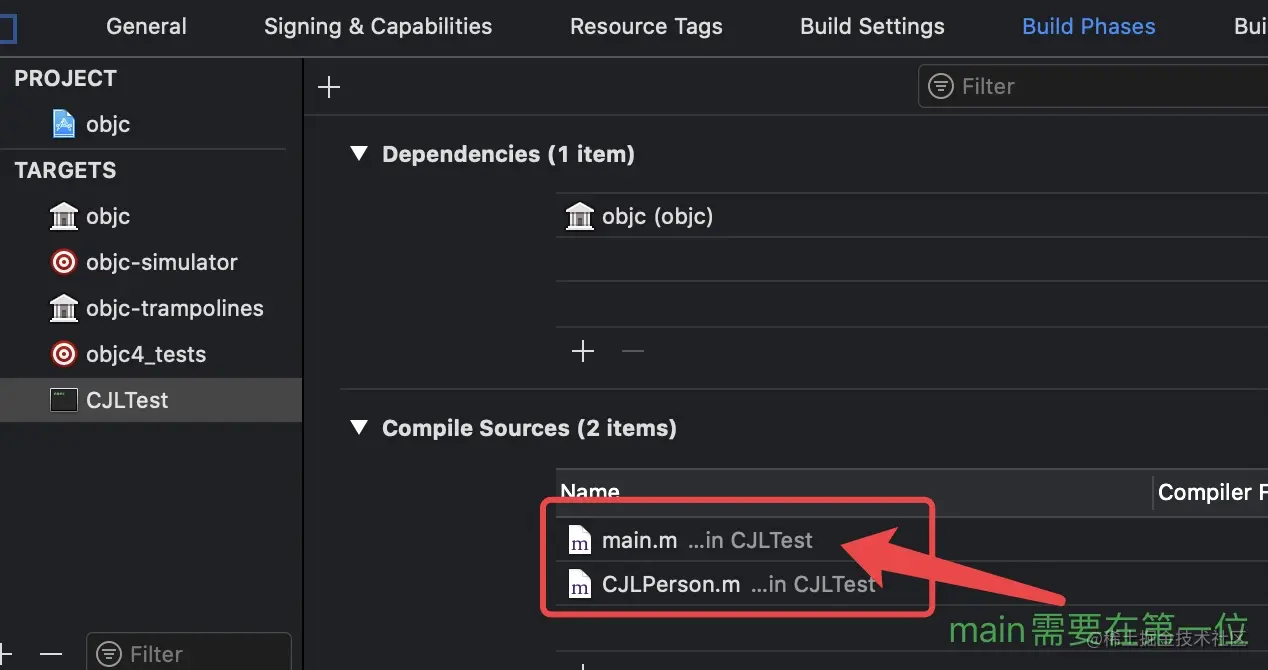Select the objc library target icon
Viewport: 1268px width, 670px height.
point(64,216)
